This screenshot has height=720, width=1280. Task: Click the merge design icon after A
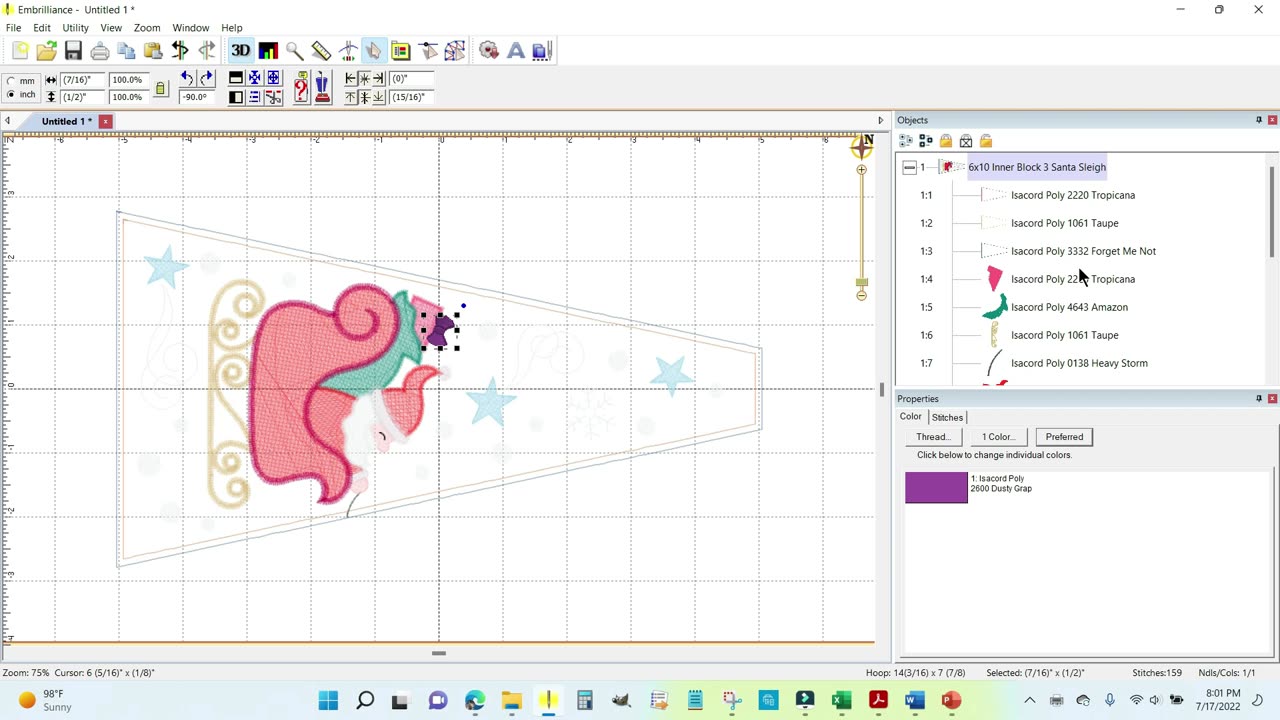542,51
